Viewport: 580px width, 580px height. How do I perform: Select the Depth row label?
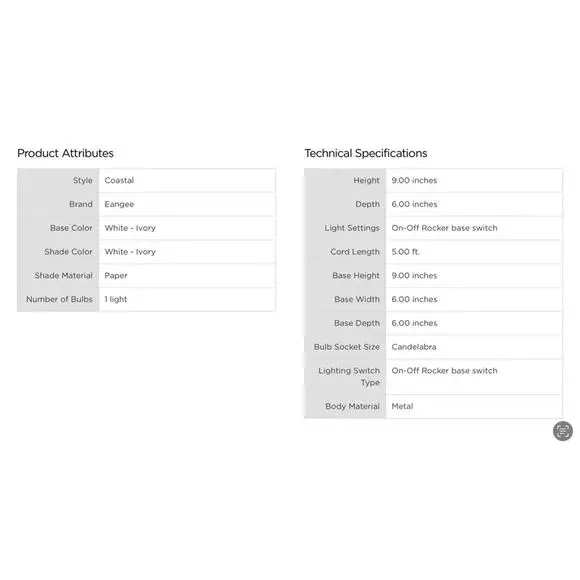(367, 205)
